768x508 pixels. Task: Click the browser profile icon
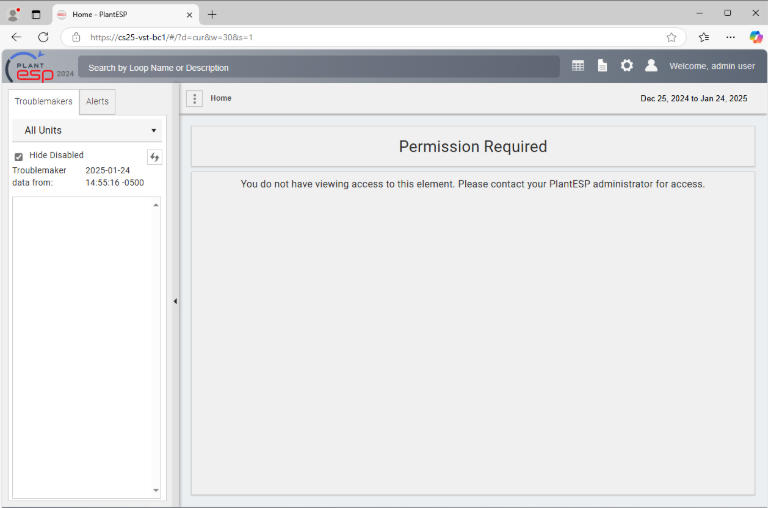click(x=14, y=15)
